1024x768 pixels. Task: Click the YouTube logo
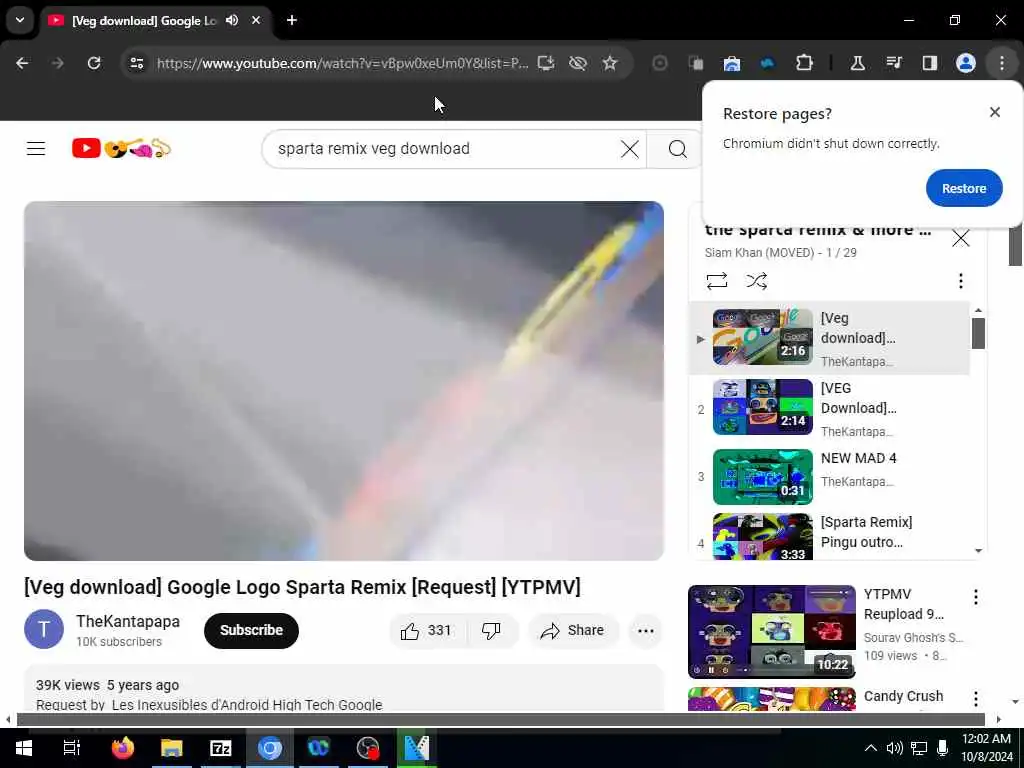(121, 149)
